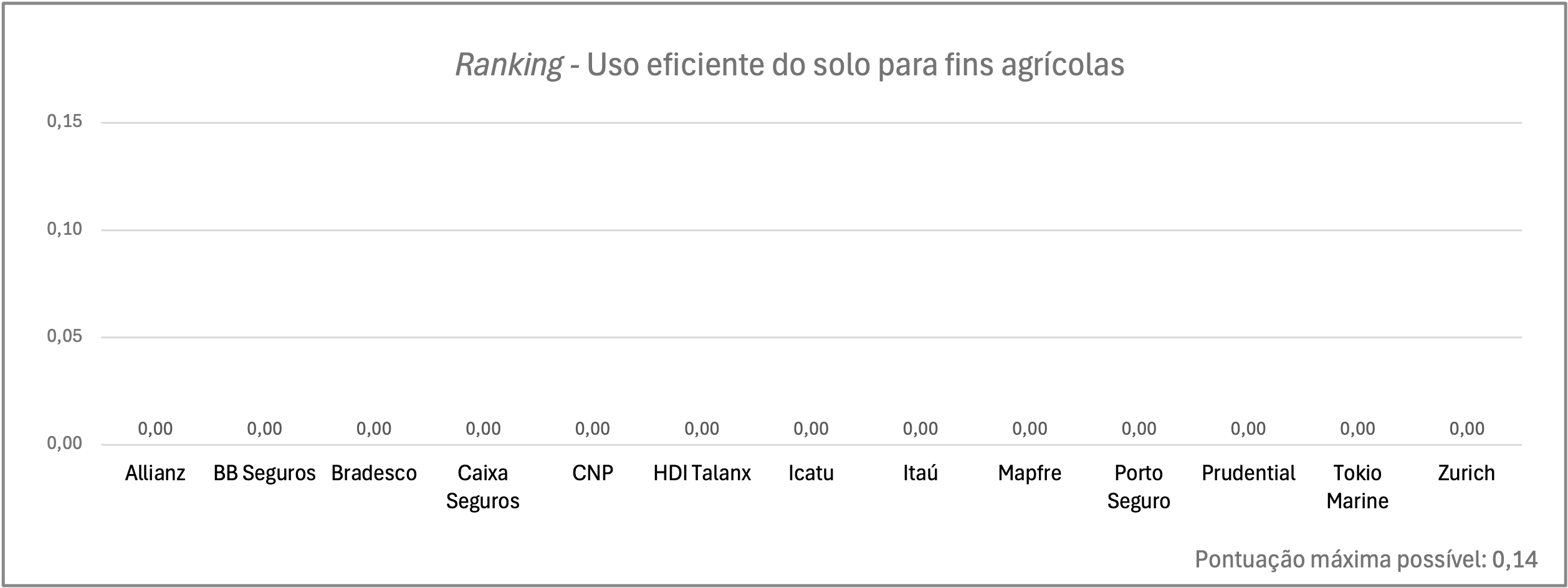The height and width of the screenshot is (588, 1568).
Task: Click the Prudential axis label
Action: point(1248,473)
